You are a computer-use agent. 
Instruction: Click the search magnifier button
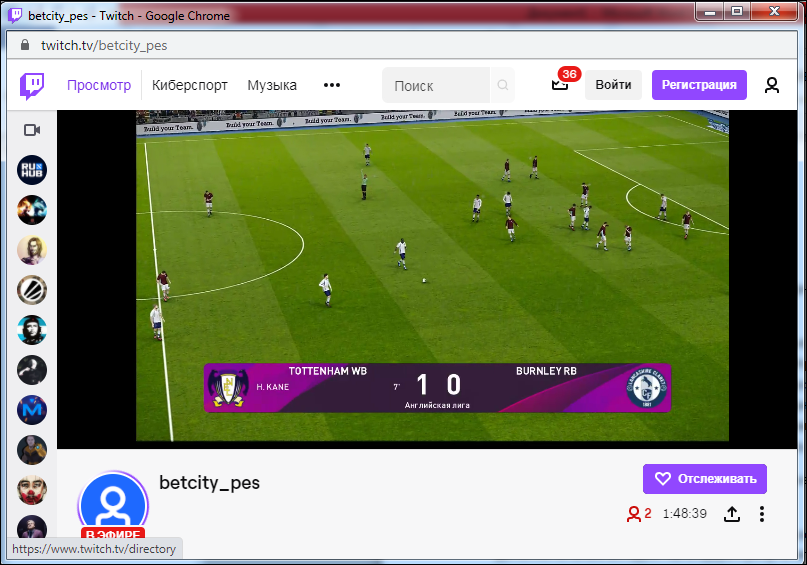tap(503, 85)
